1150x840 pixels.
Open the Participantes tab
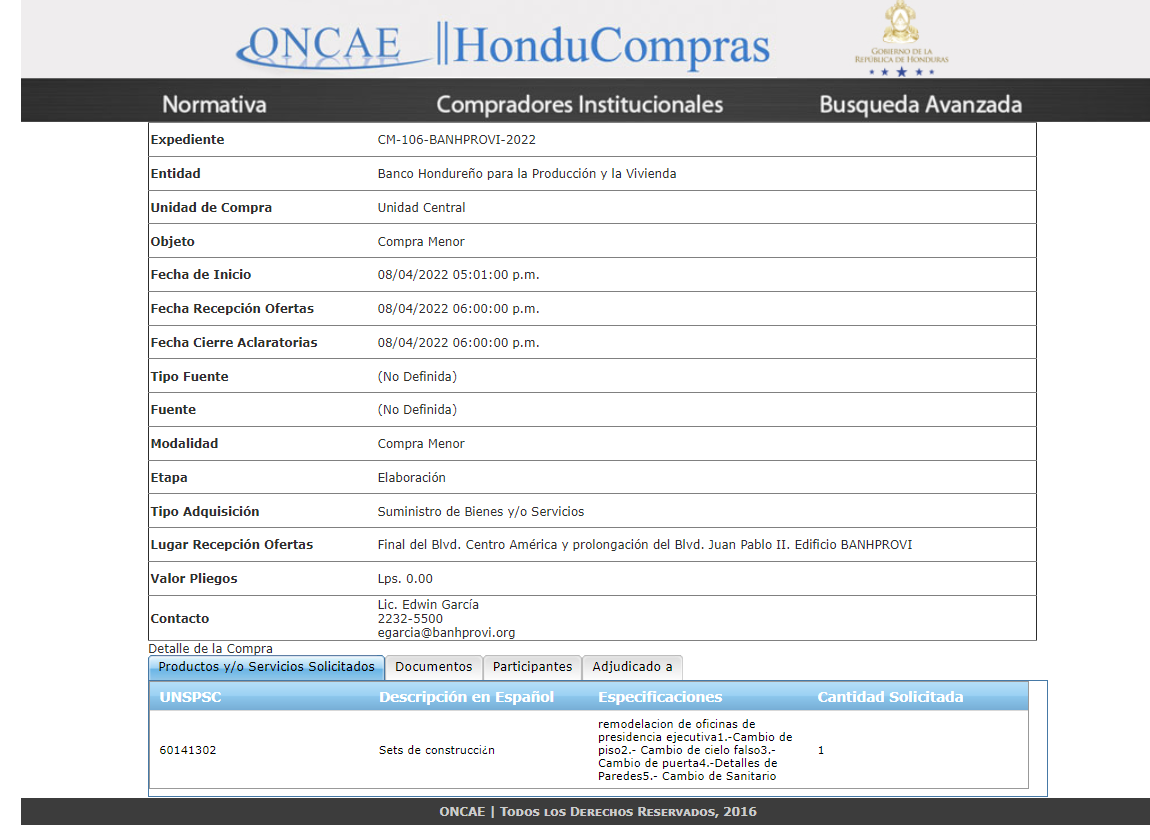pyautogui.click(x=532, y=667)
